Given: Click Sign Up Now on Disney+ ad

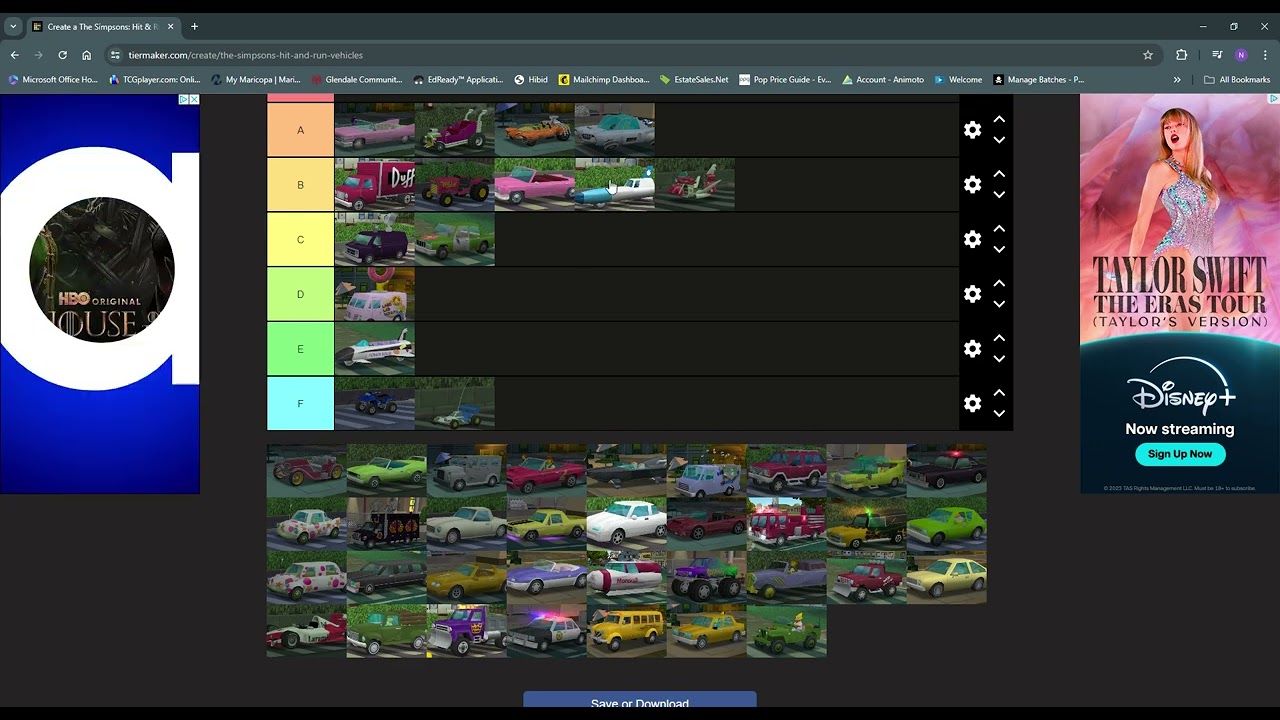Looking at the screenshot, I should [1180, 454].
